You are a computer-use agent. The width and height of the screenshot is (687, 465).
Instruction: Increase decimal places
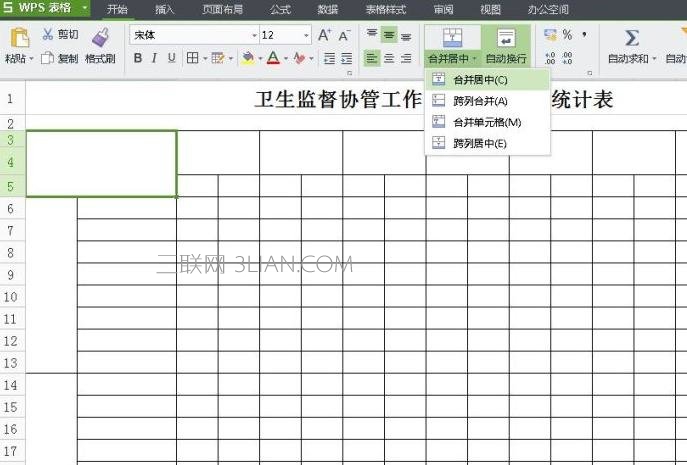tap(550, 58)
